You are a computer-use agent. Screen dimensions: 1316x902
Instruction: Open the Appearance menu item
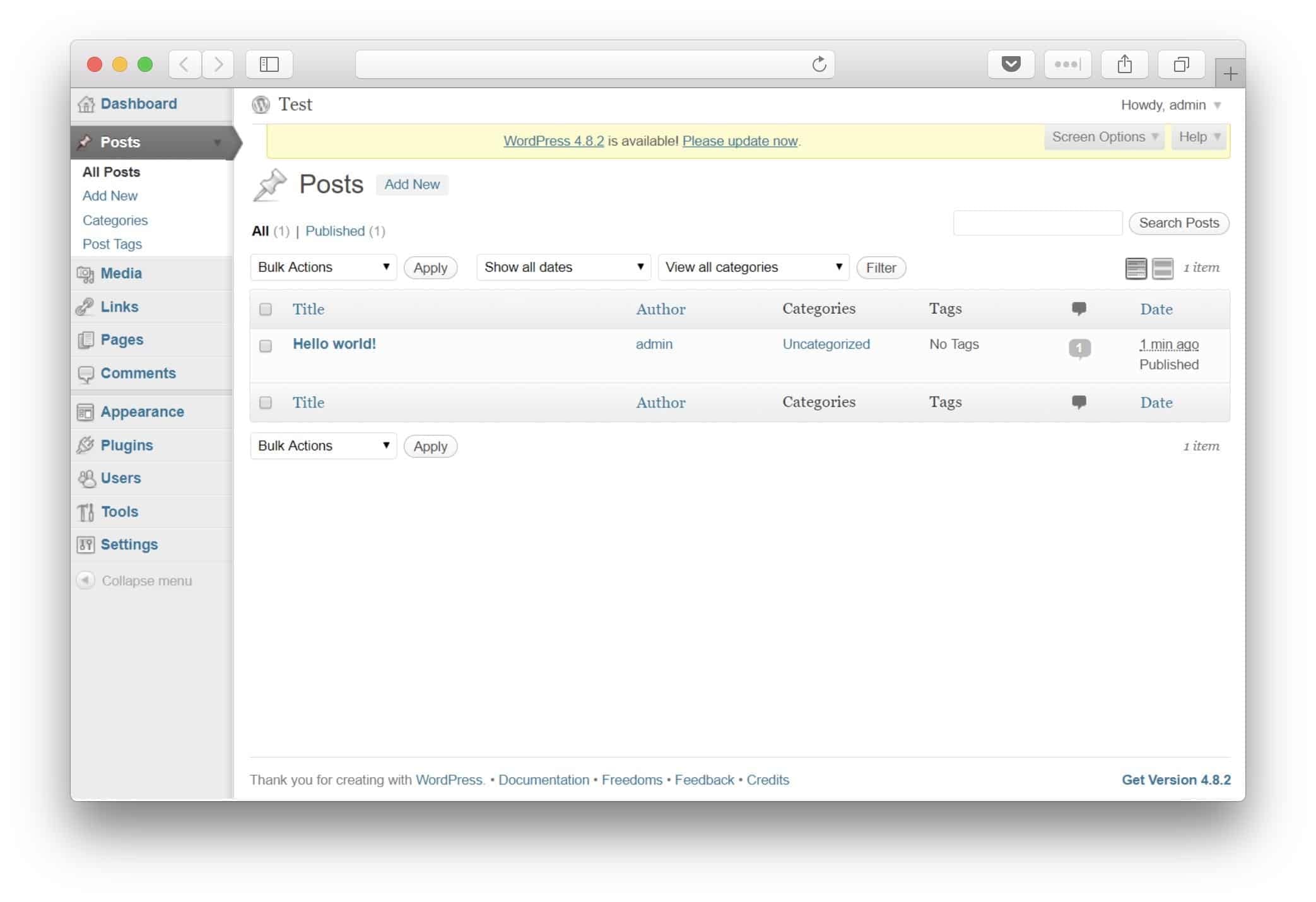(x=142, y=412)
